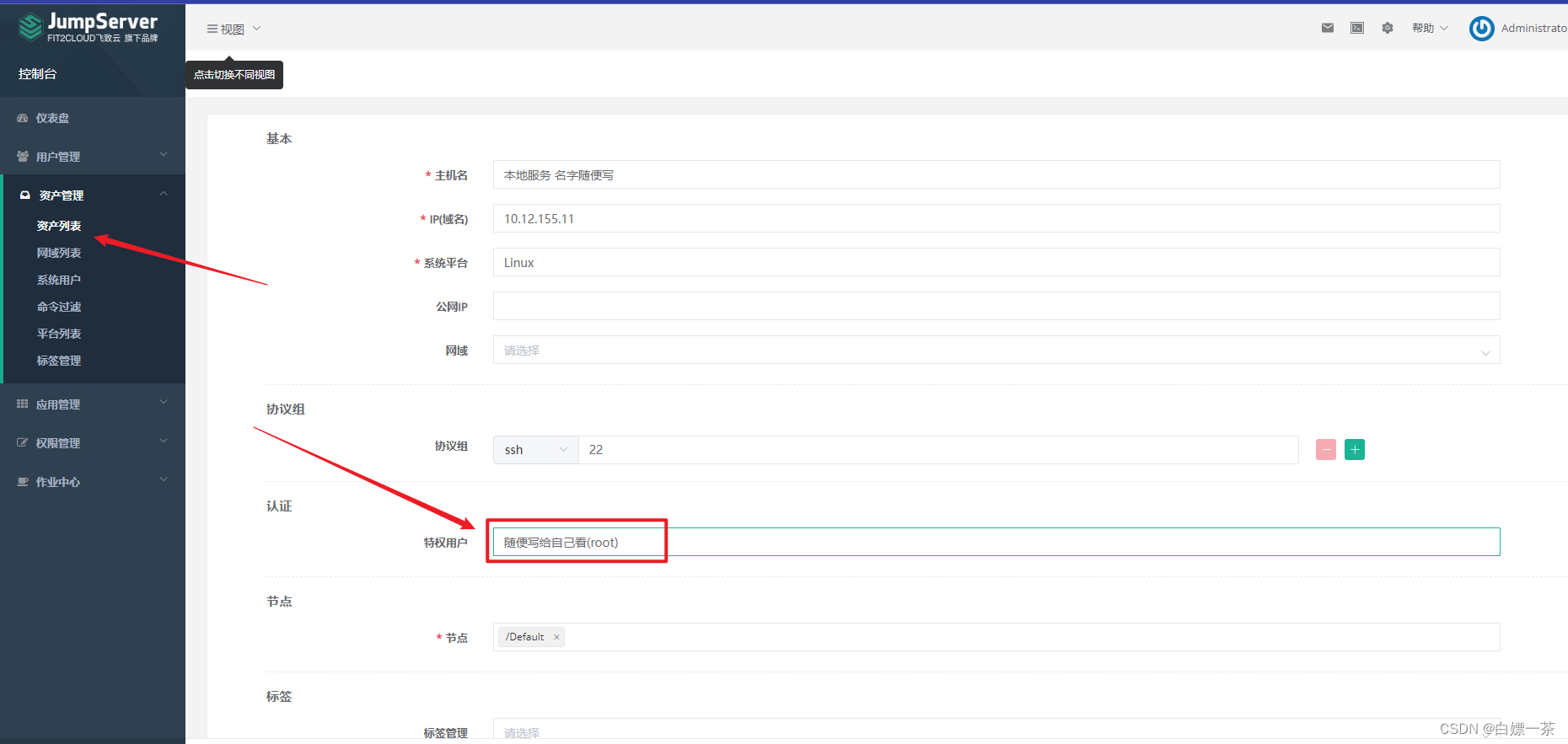Viewport: 1568px width, 744px height.
Task: Click the job center icon
Action: [23, 482]
